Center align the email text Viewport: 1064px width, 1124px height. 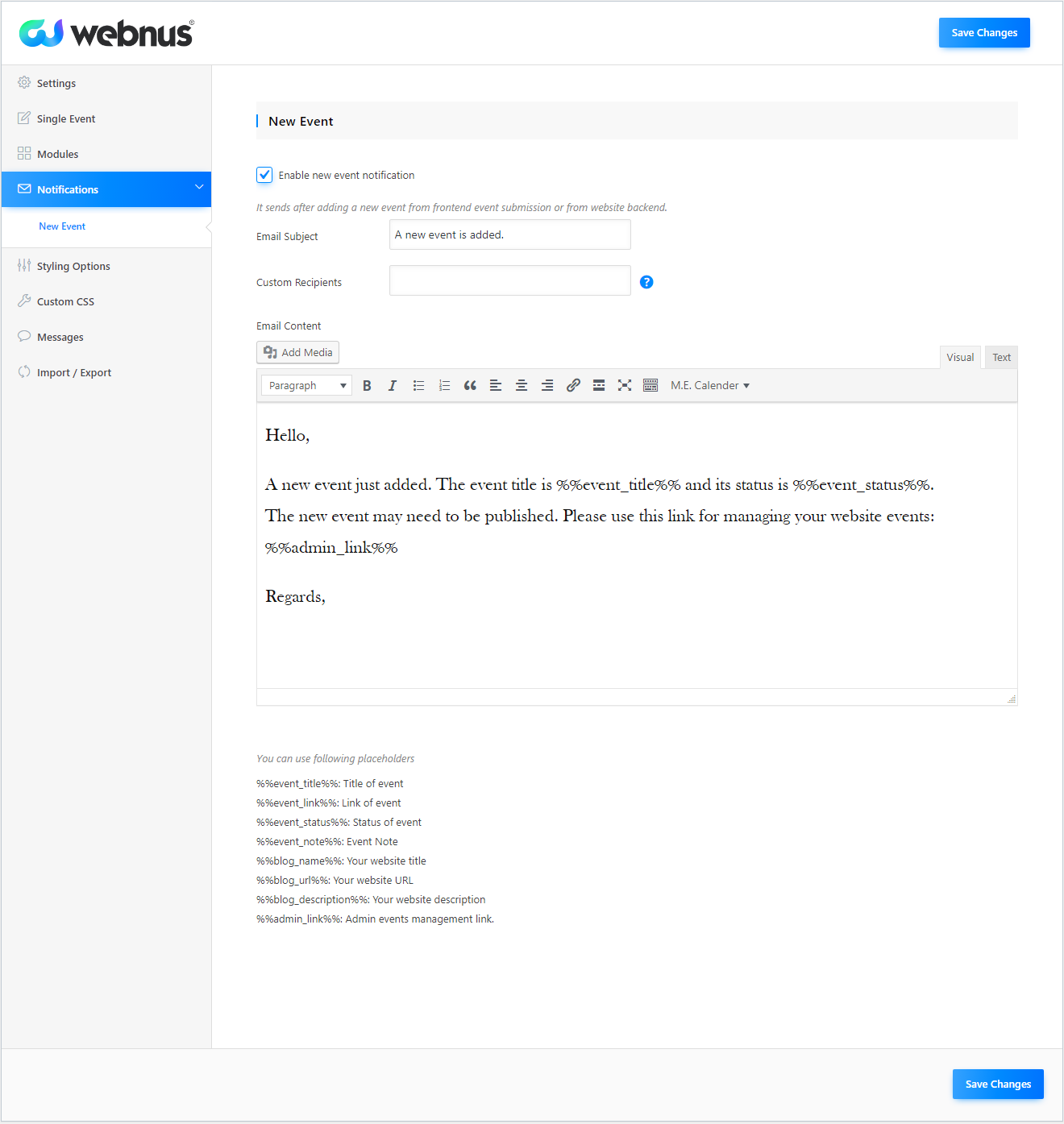522,386
